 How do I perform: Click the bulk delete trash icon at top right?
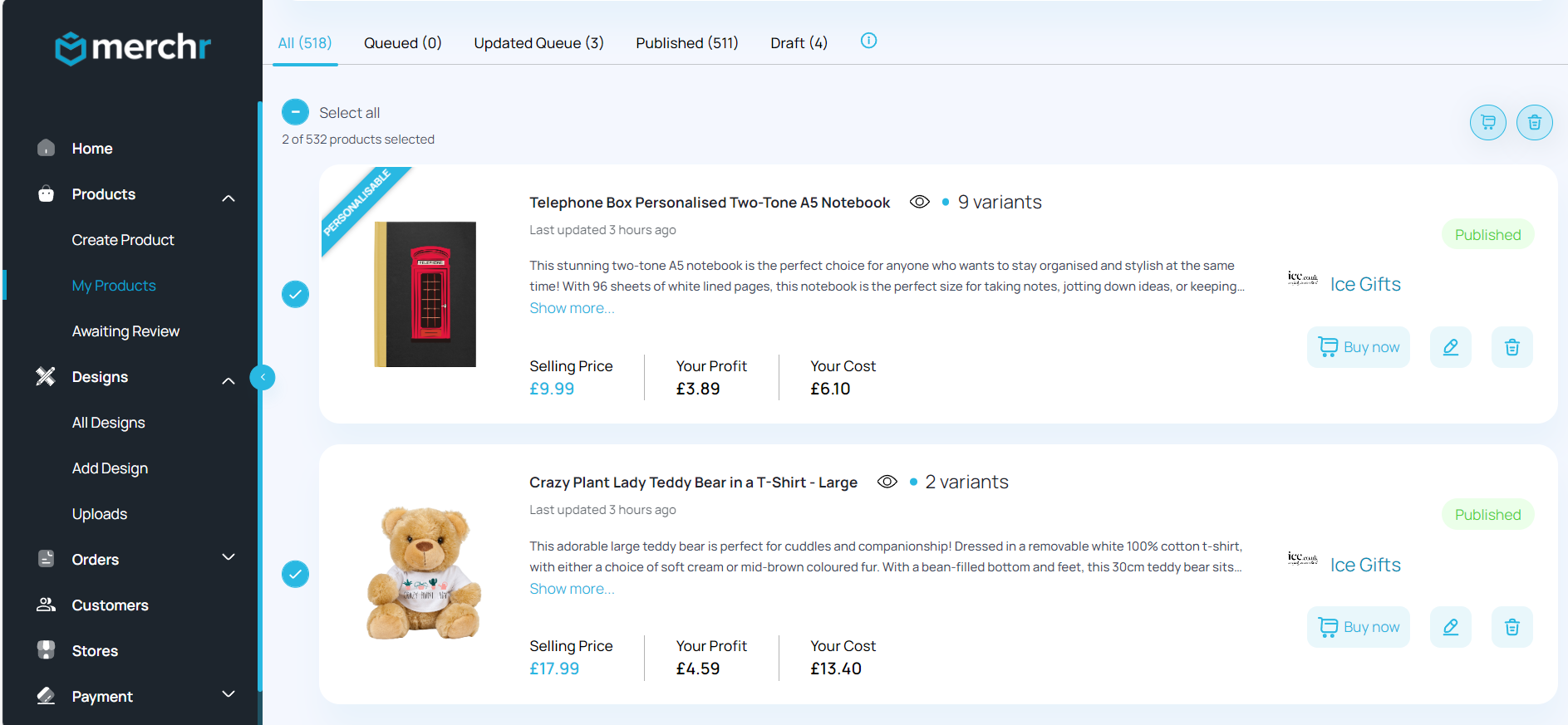pyautogui.click(x=1534, y=123)
